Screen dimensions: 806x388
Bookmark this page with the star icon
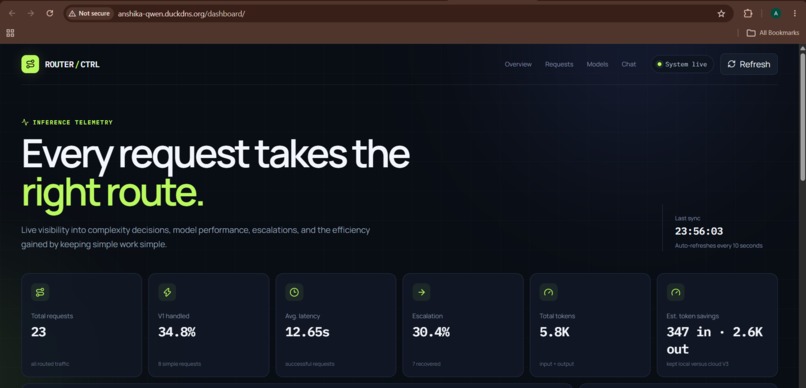[721, 14]
